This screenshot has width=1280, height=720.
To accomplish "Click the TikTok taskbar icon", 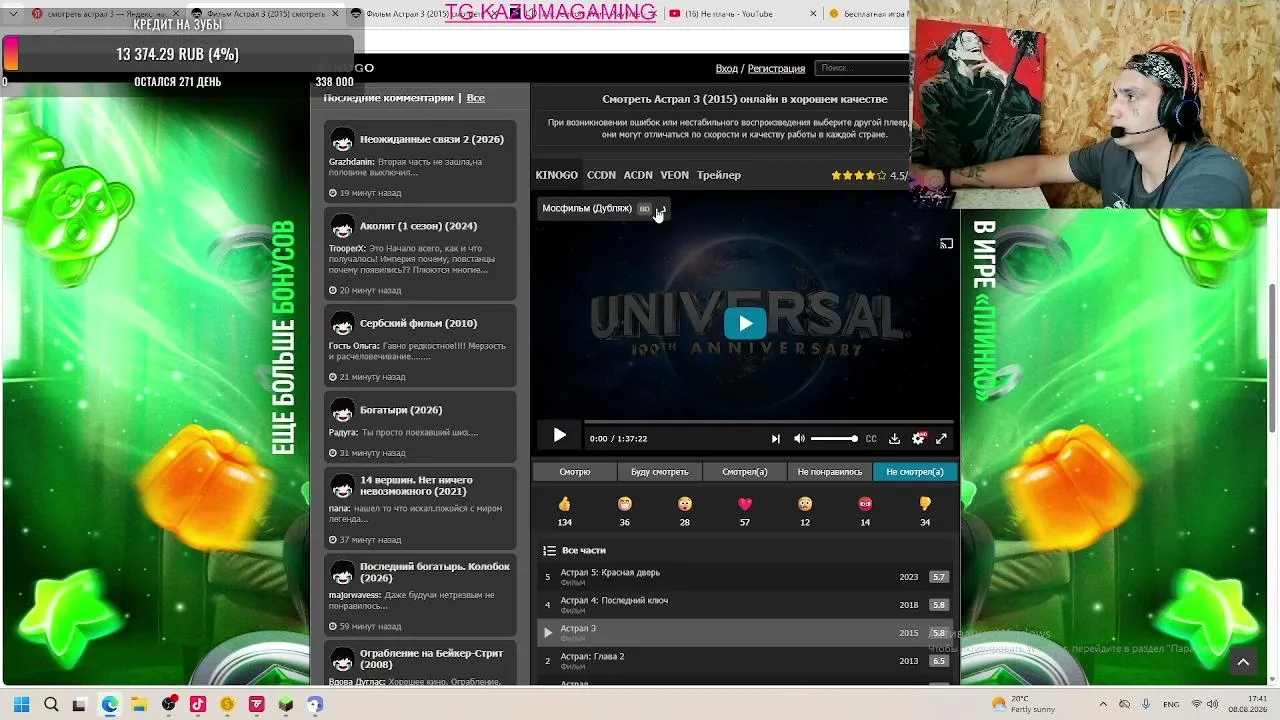I will point(198,705).
